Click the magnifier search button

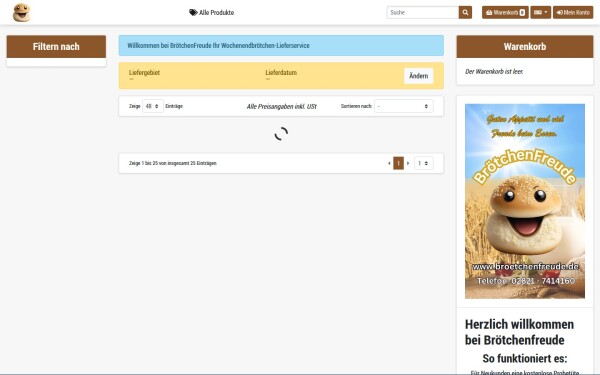click(465, 13)
